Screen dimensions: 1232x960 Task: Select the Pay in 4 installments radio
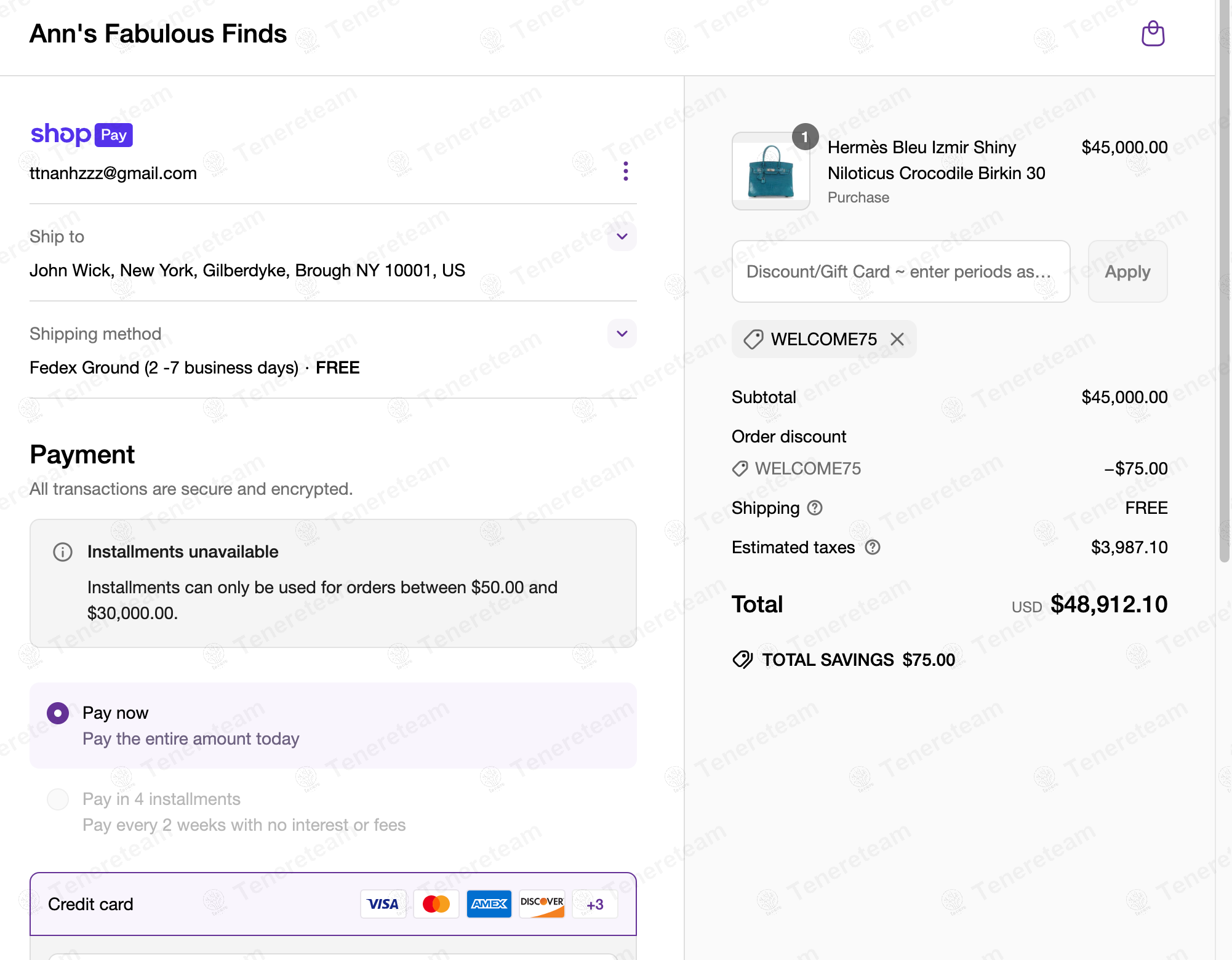coord(58,799)
